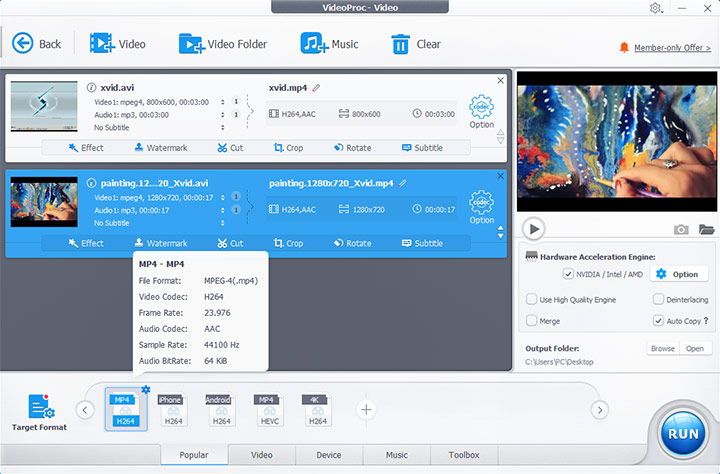720x474 pixels.
Task: Add a new format with the plus button
Action: click(x=366, y=409)
